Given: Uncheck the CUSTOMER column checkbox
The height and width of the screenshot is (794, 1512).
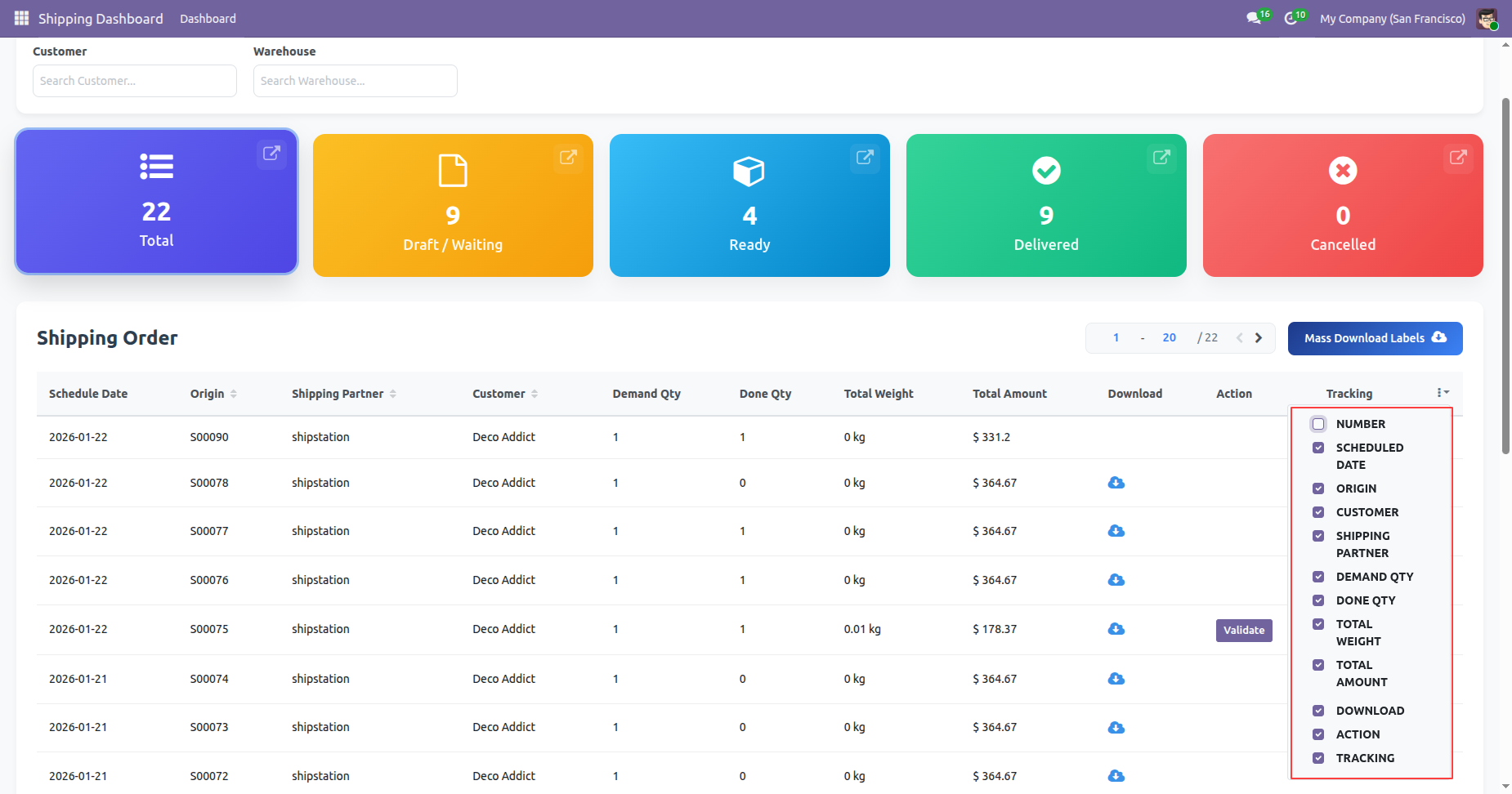Looking at the screenshot, I should 1318,512.
